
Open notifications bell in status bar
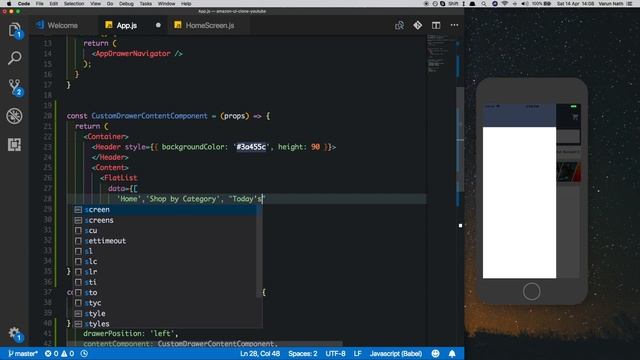pyautogui.click(x=452, y=353)
